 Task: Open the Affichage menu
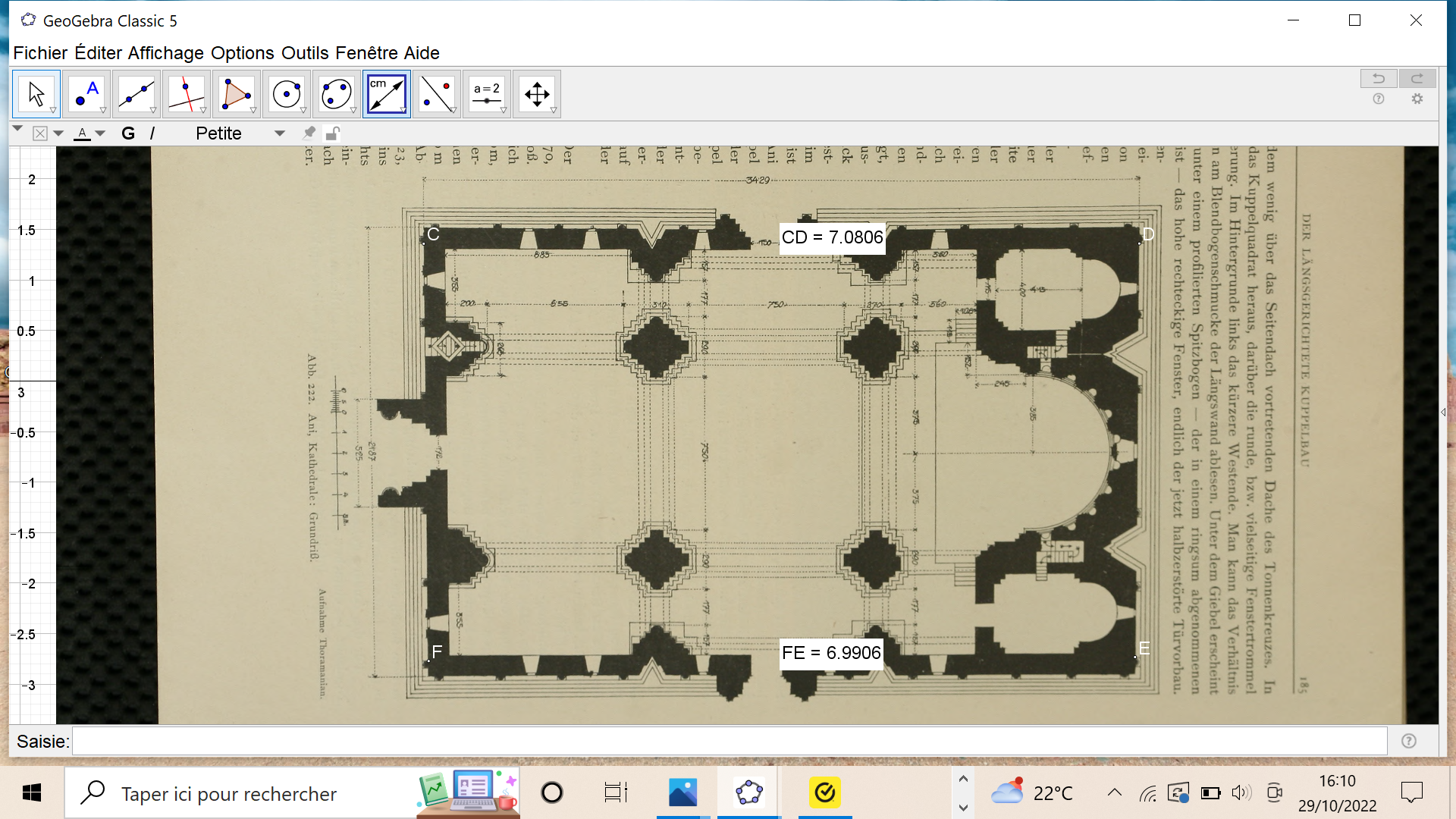click(x=165, y=53)
